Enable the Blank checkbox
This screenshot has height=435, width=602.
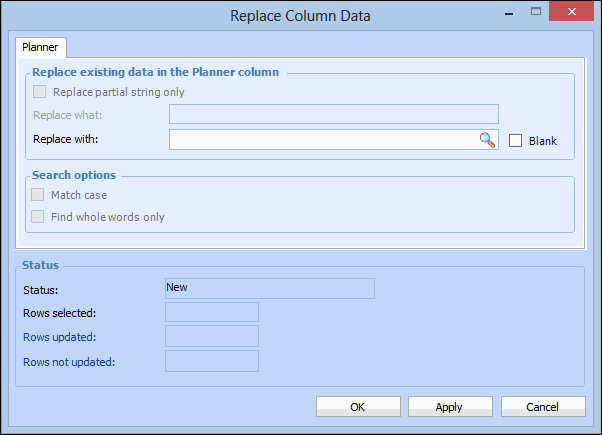point(516,141)
